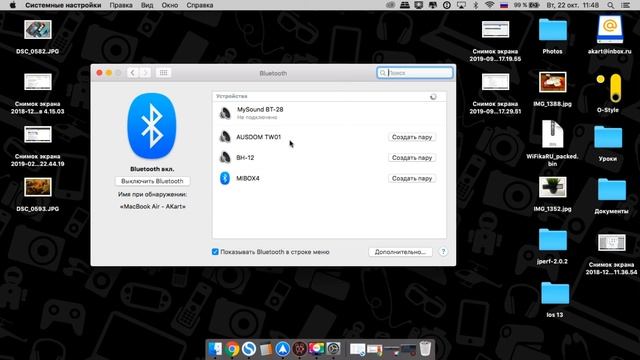Open the Окно menu
Screen dimensions: 640x360
[x=170, y=5]
